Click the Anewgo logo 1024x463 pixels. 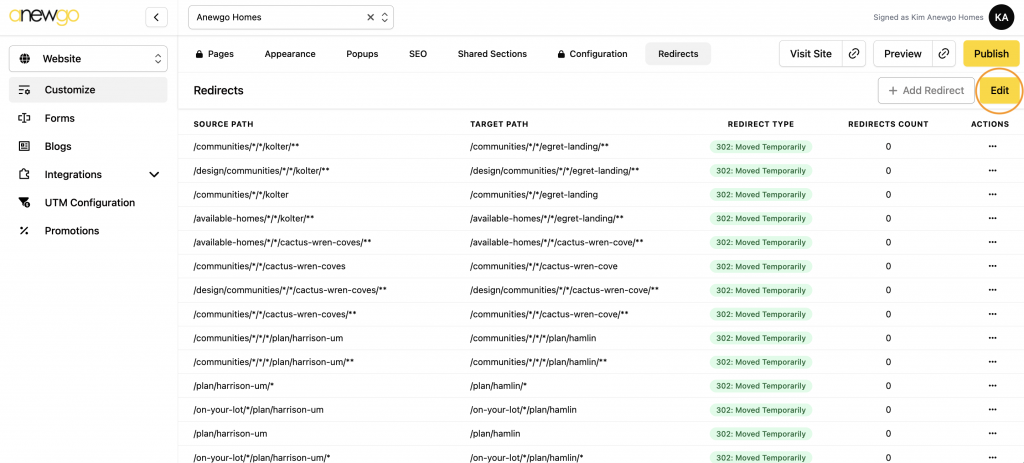(44, 17)
